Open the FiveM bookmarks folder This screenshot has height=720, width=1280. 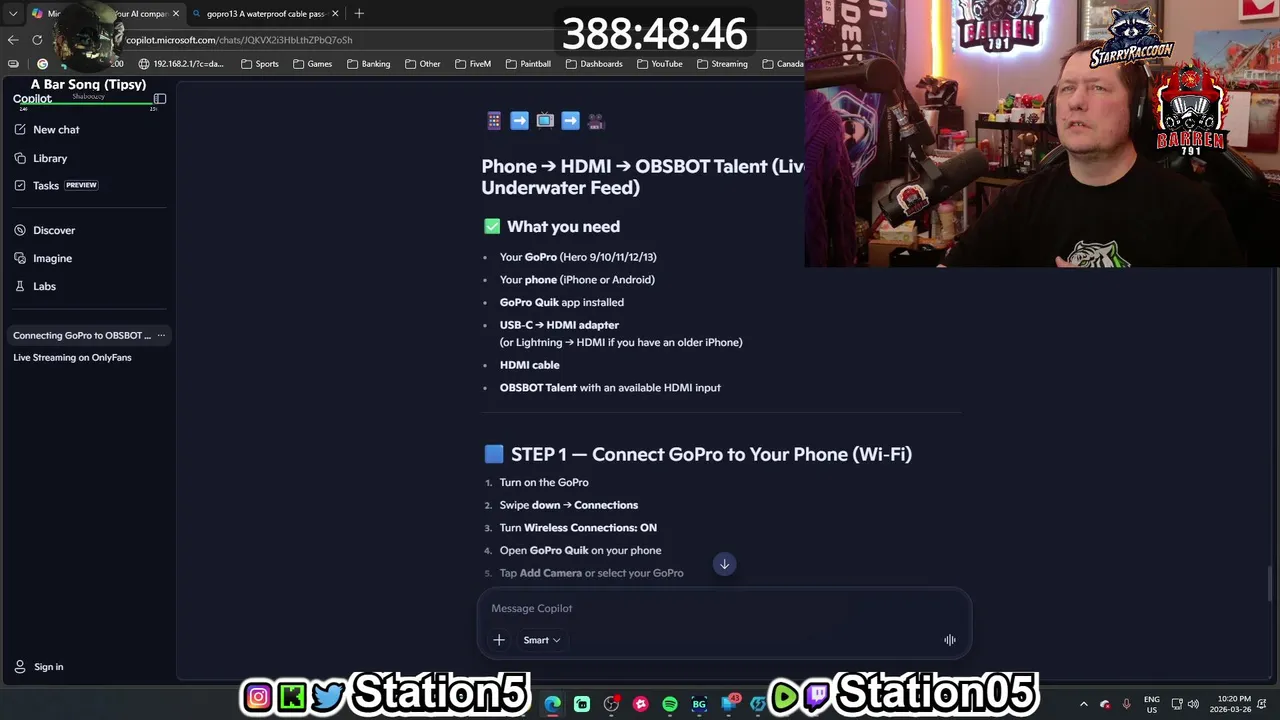click(x=473, y=64)
